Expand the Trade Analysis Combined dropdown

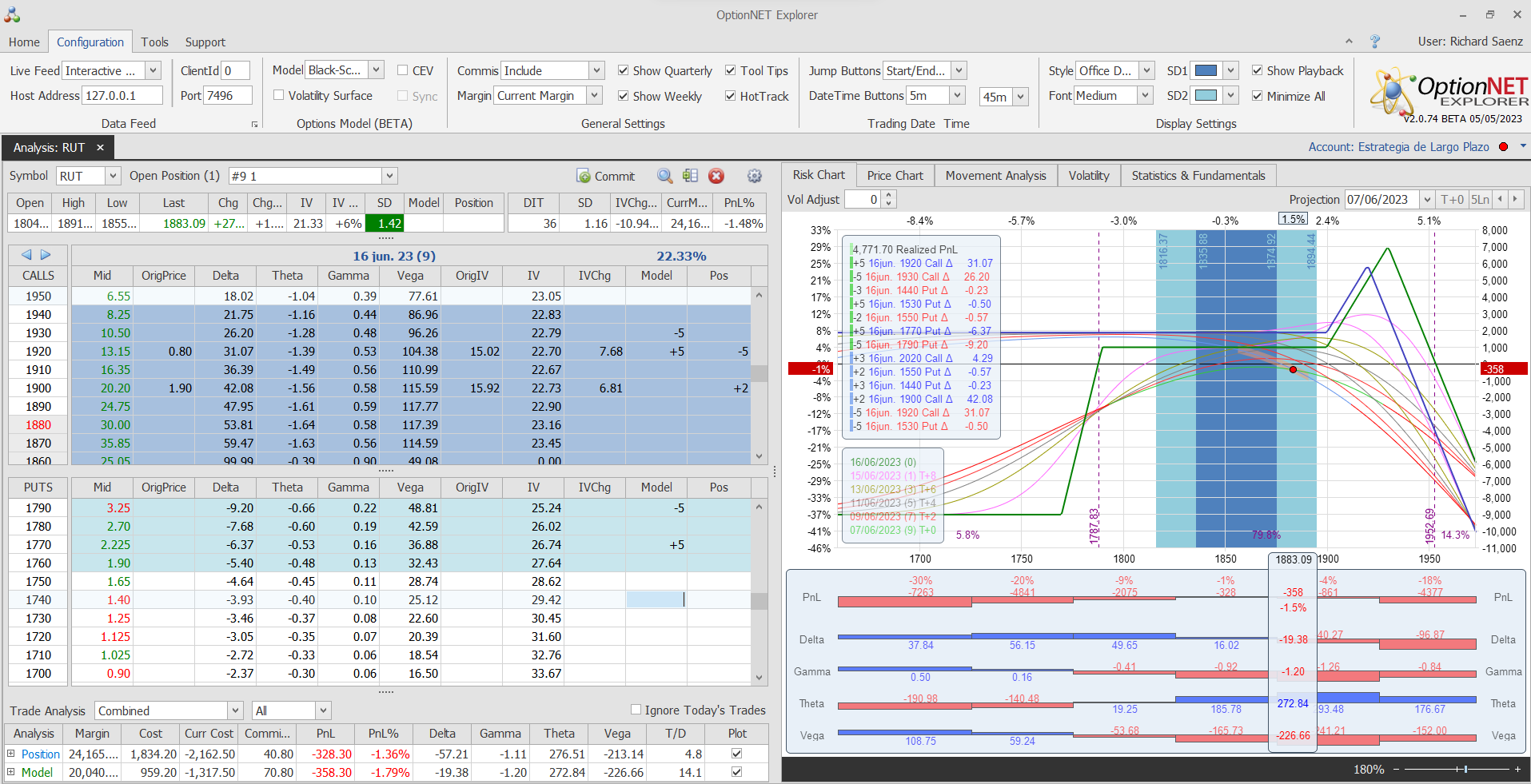235,710
